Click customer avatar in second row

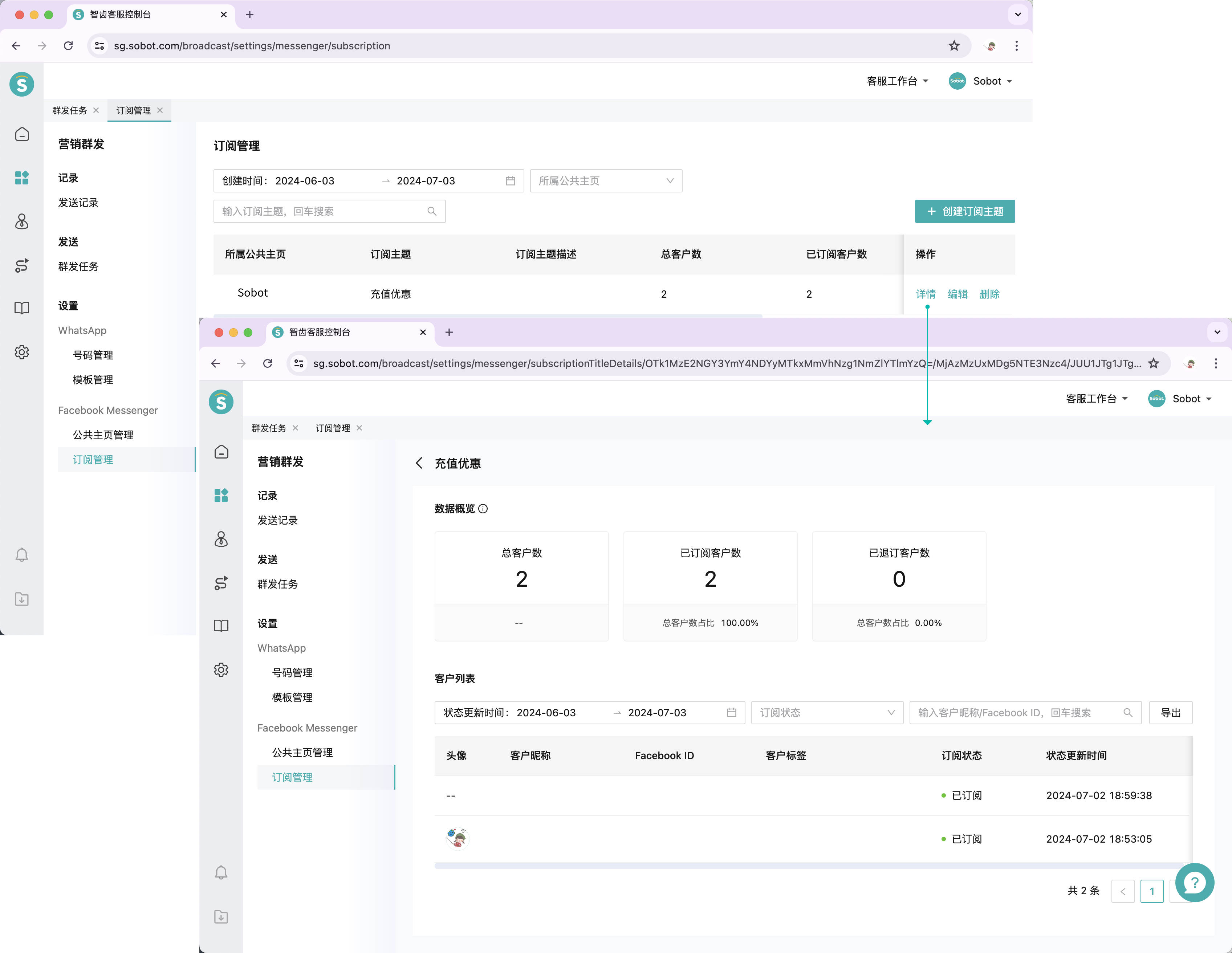[x=457, y=839]
